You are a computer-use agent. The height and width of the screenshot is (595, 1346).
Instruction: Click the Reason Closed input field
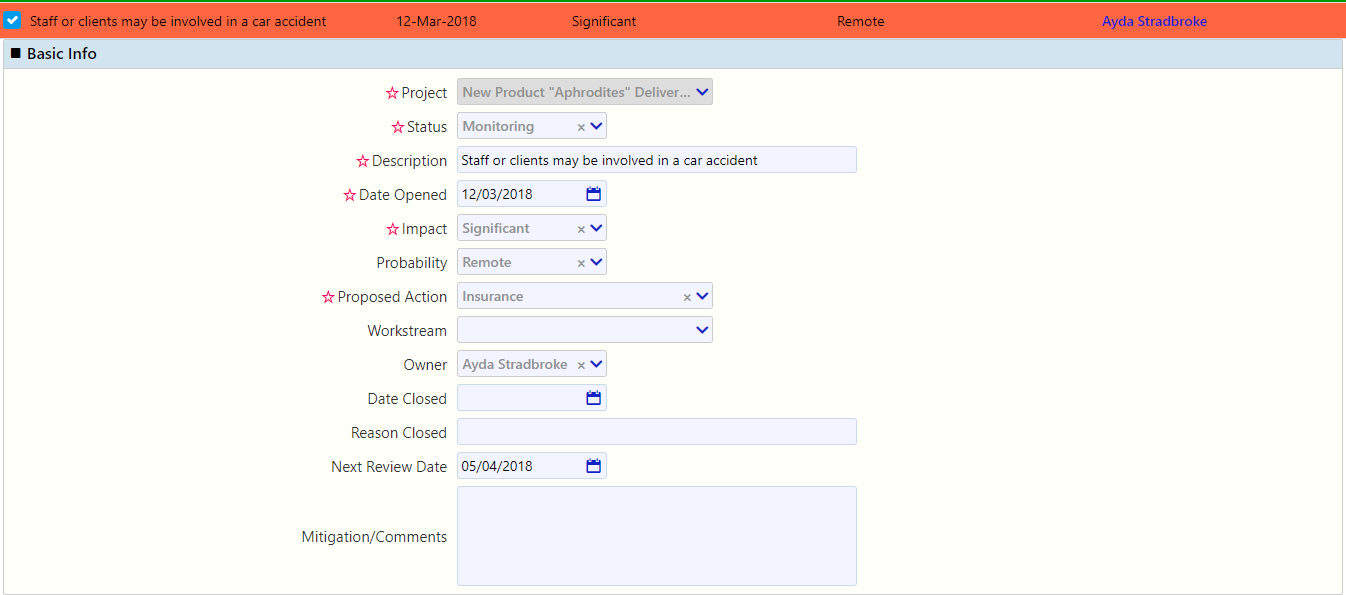(x=656, y=431)
